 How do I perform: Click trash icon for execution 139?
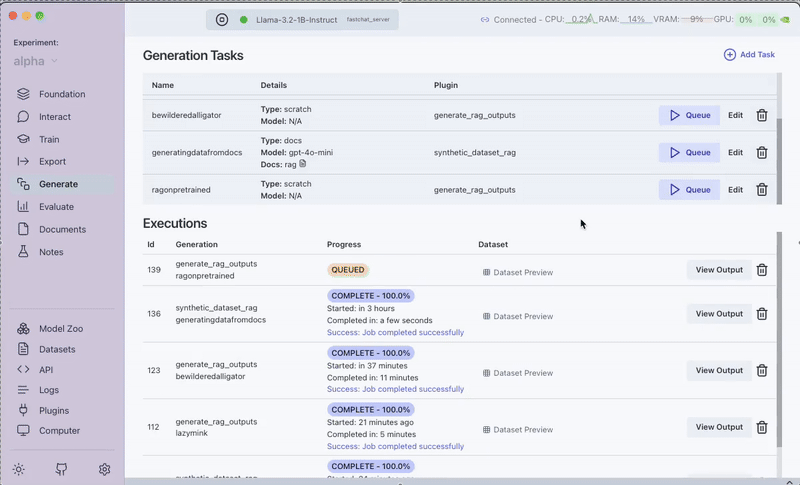[x=762, y=270]
